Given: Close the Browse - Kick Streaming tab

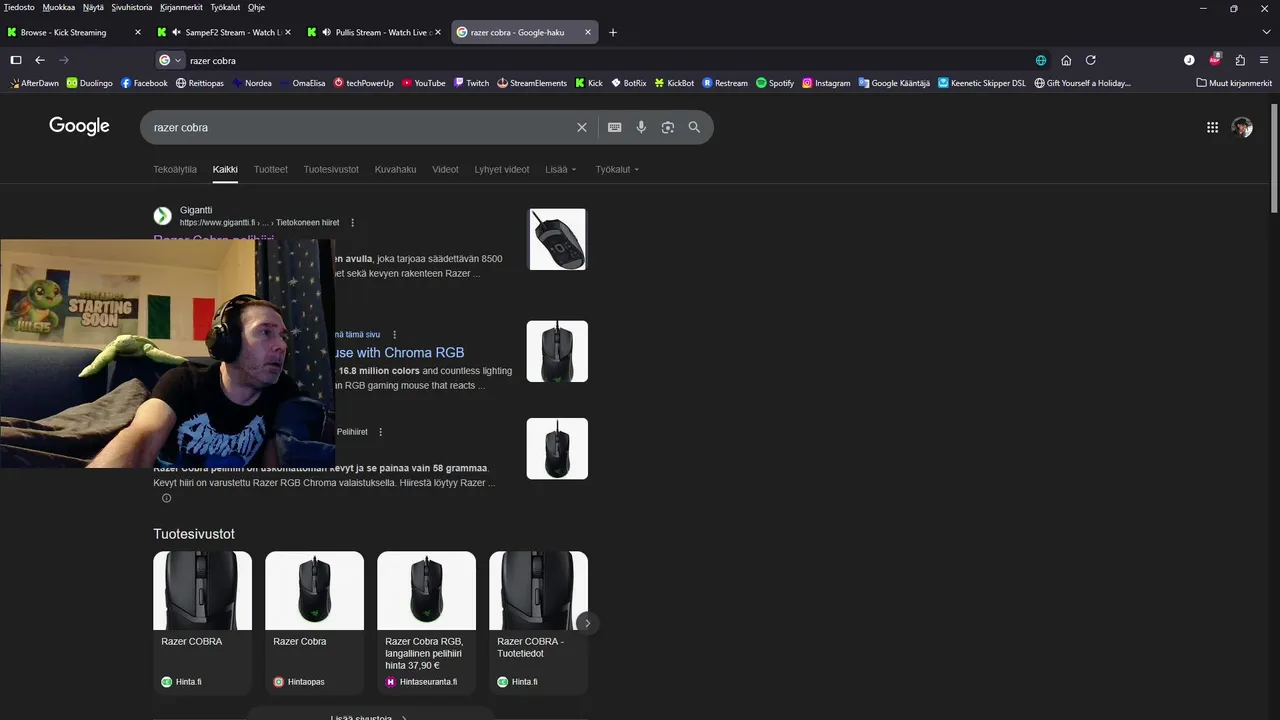Looking at the screenshot, I should point(138,32).
